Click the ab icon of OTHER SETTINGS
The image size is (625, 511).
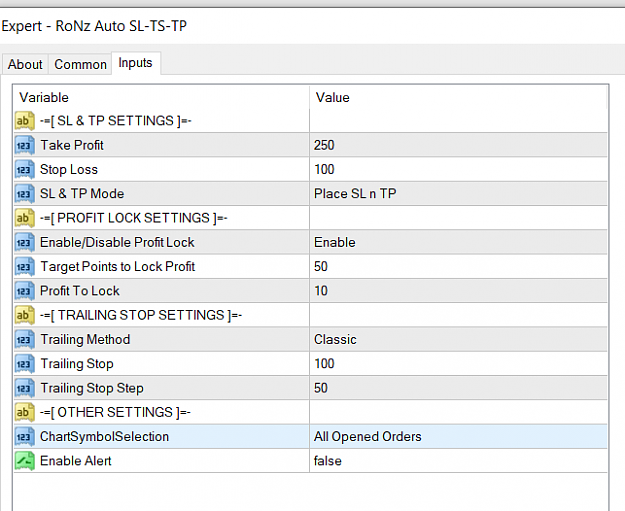tap(24, 412)
